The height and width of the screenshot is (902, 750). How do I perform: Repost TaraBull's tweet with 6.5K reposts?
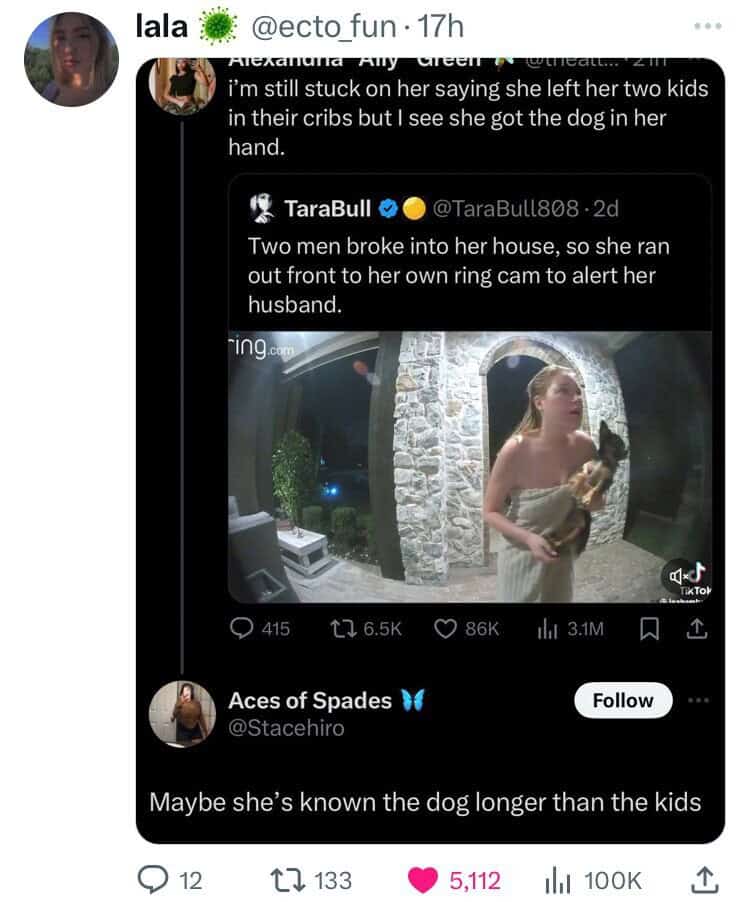click(x=340, y=628)
